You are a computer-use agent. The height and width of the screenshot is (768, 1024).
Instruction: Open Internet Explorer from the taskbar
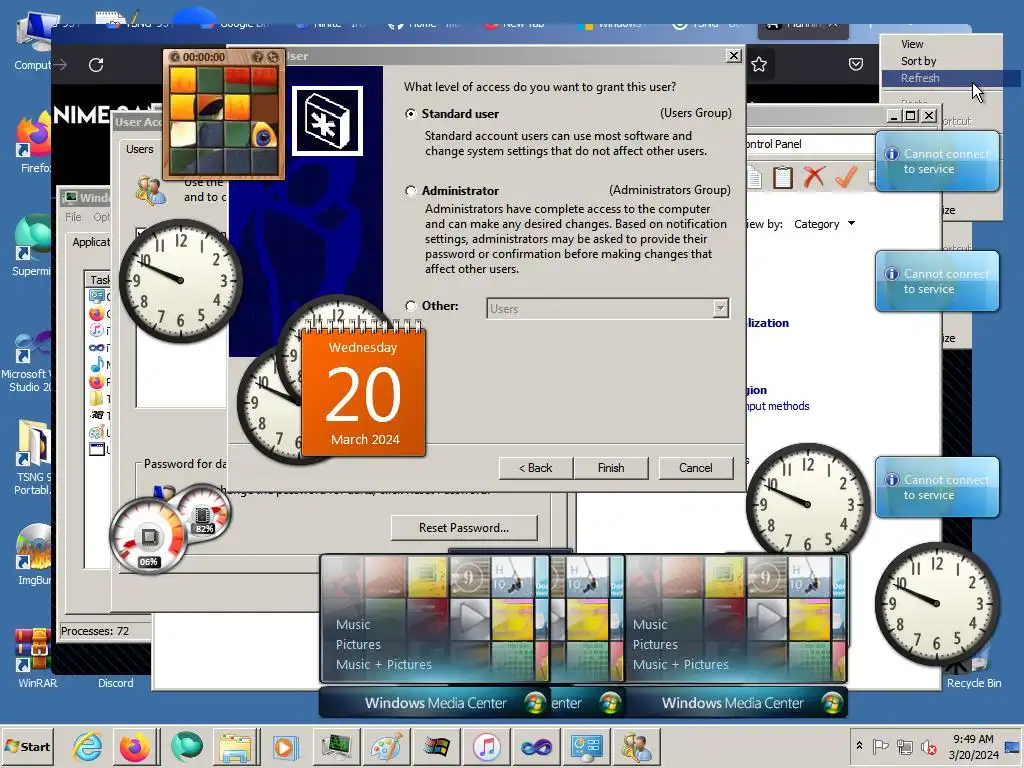coord(88,746)
